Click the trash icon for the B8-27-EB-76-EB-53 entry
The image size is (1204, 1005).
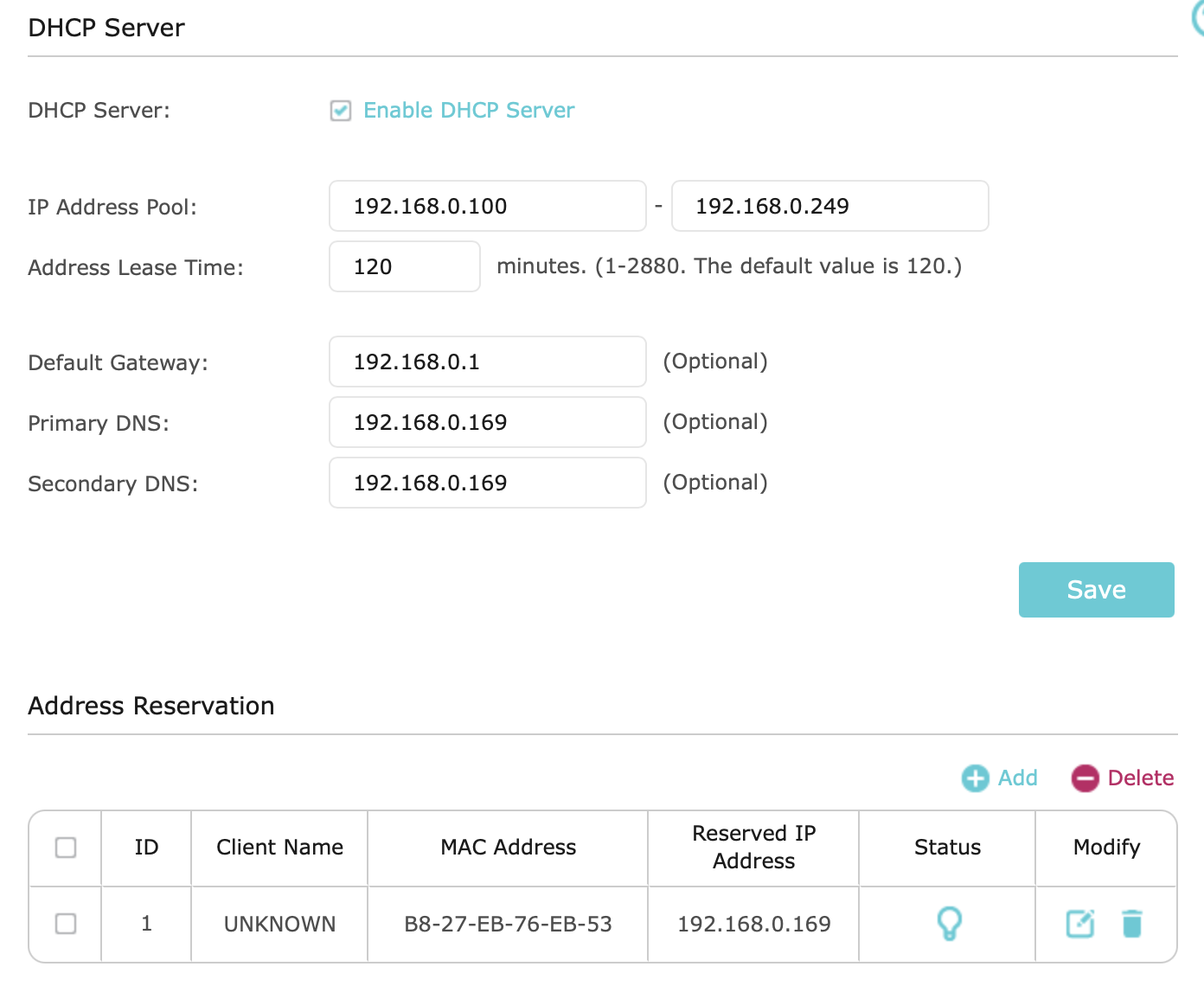[1131, 924]
